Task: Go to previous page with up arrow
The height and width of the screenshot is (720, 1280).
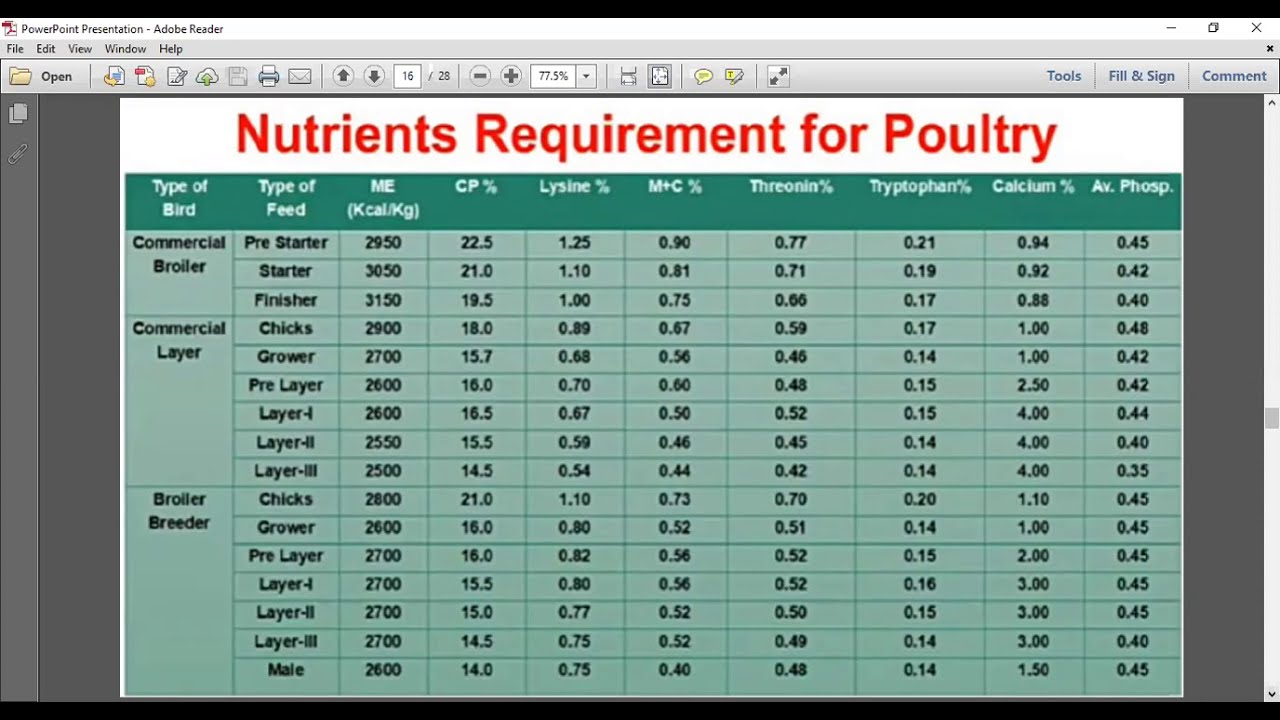Action: tap(343, 76)
